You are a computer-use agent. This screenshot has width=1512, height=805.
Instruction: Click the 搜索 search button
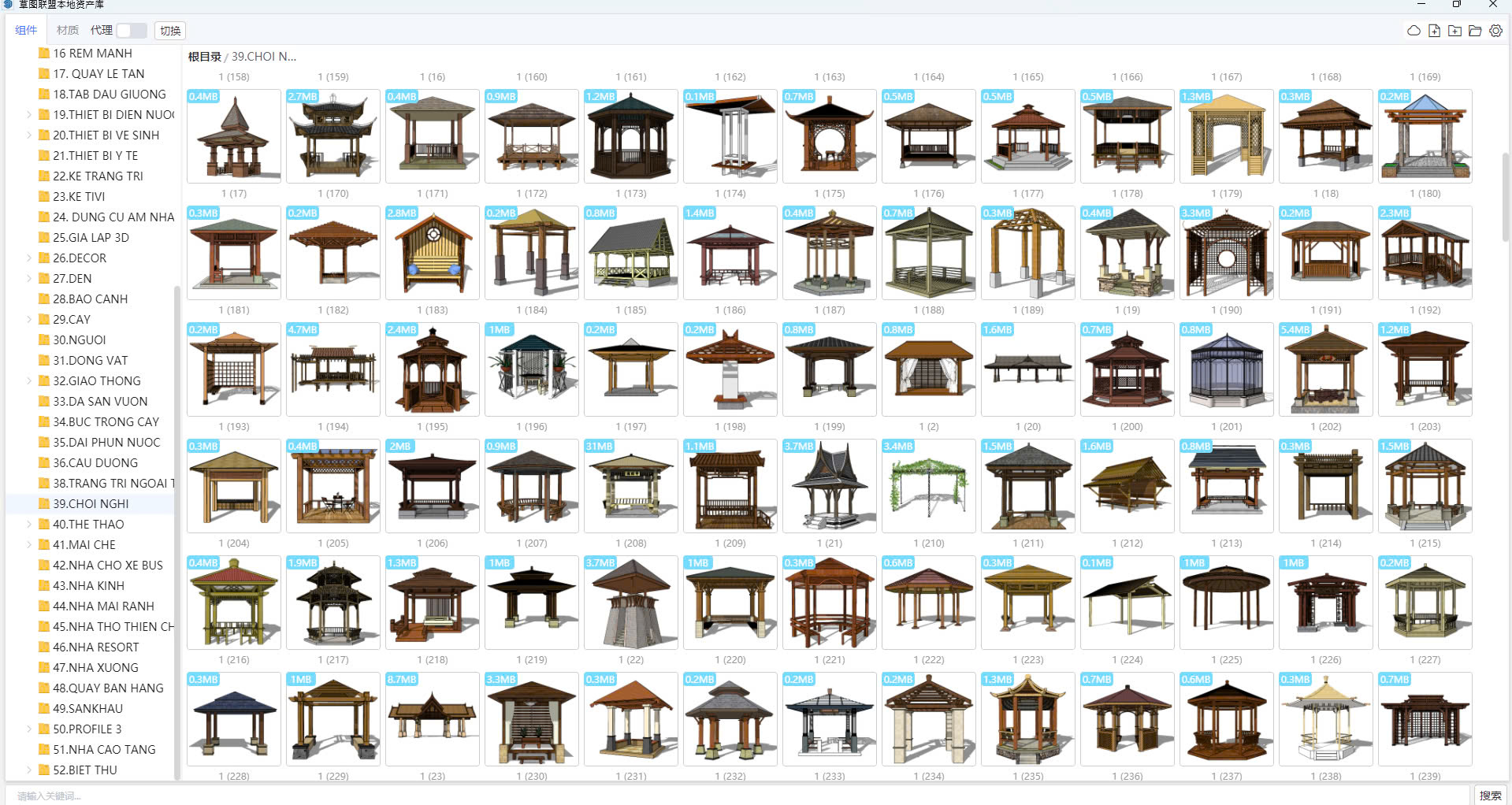pyautogui.click(x=1490, y=796)
